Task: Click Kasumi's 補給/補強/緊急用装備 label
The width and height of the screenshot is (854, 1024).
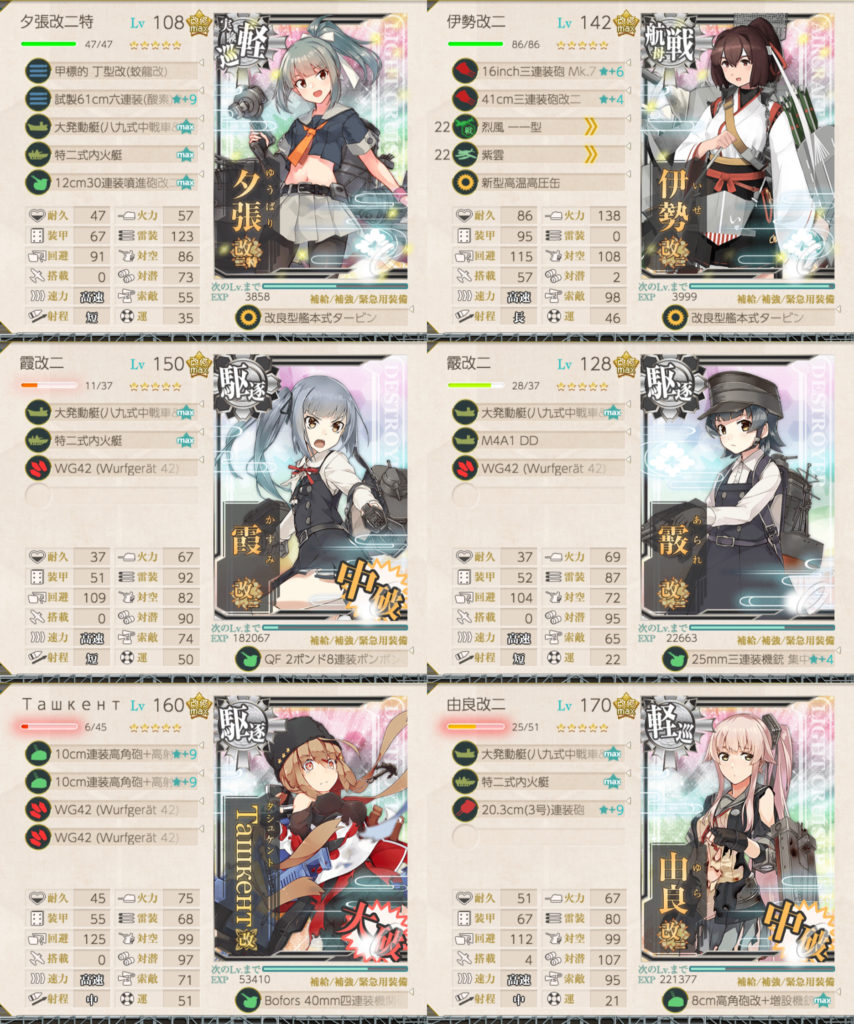Action: (358, 641)
